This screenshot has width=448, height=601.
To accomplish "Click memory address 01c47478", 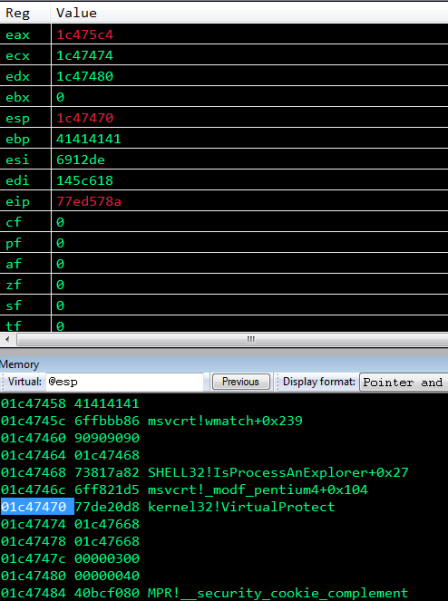I will (x=33, y=541).
